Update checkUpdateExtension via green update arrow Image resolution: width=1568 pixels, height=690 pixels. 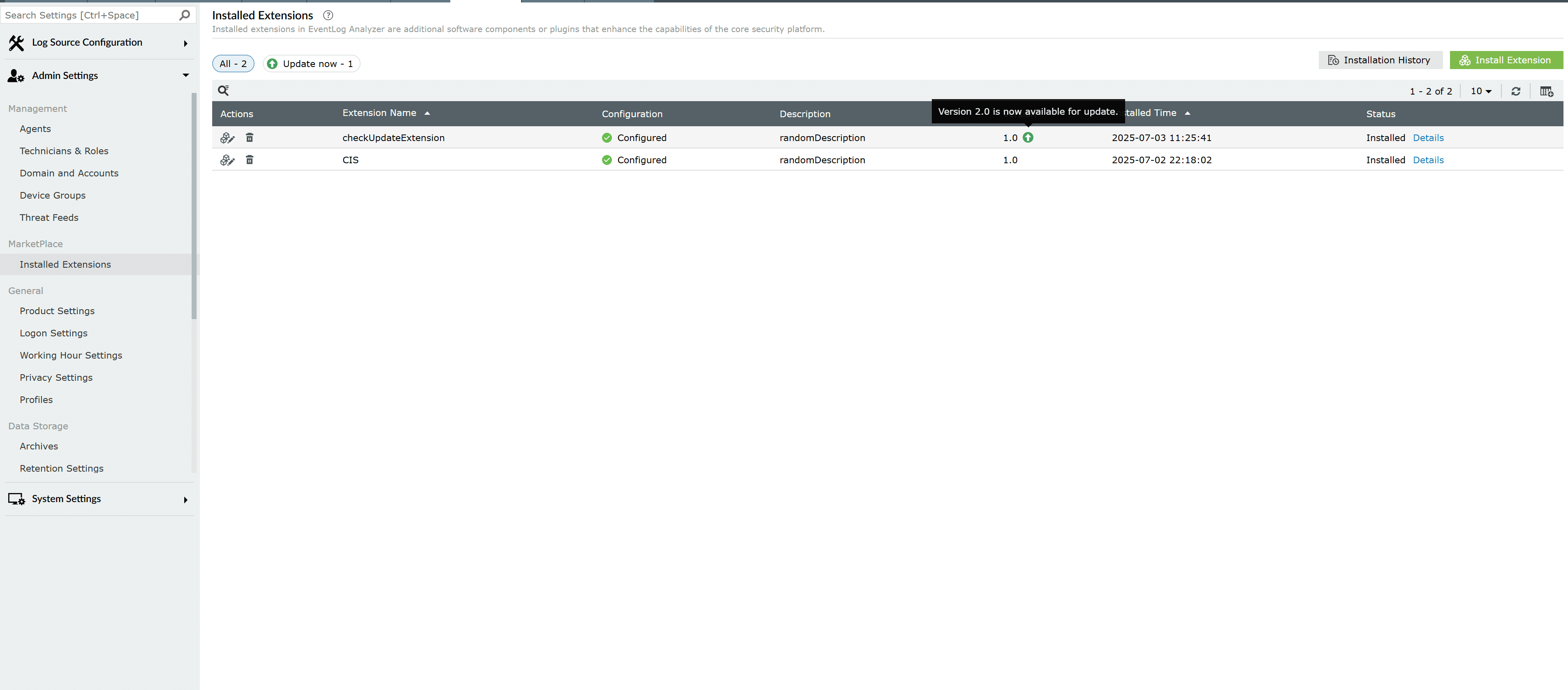1029,137
